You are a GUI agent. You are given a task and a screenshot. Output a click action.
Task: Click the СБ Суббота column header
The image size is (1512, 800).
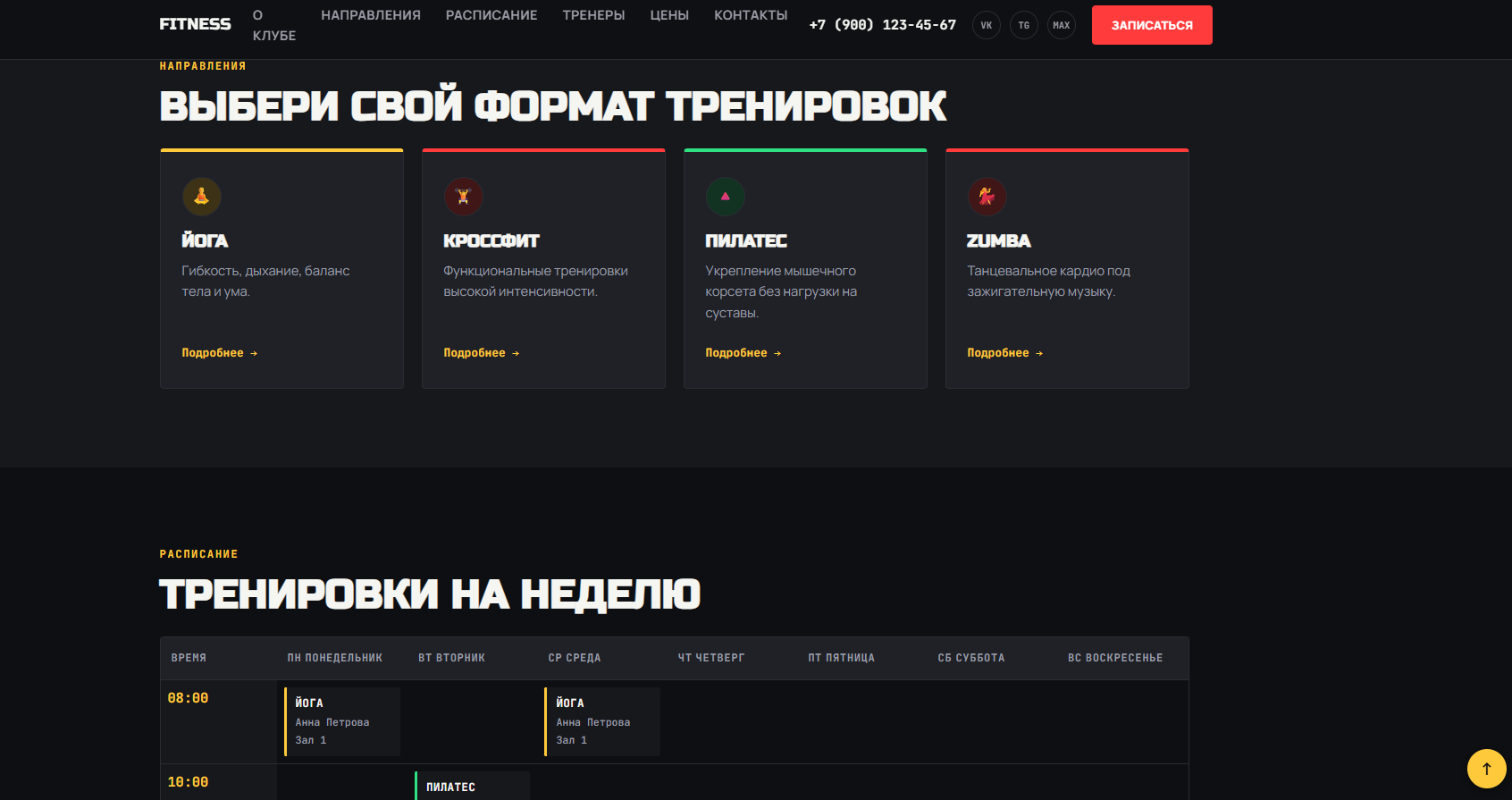pyautogui.click(x=971, y=658)
